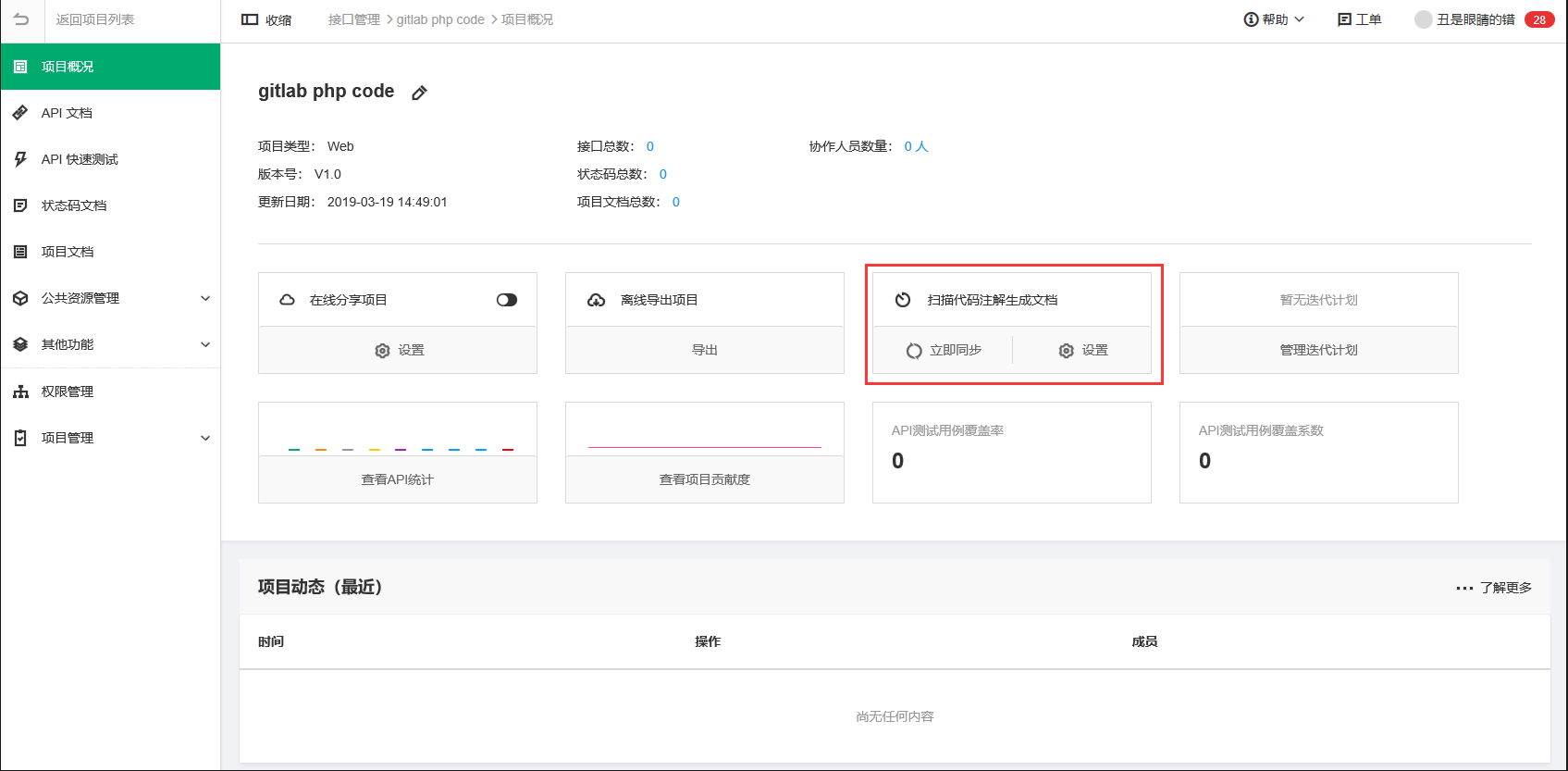This screenshot has height=771, width=1568.
Task: Open 工单 in the top bar
Action: 1360,19
